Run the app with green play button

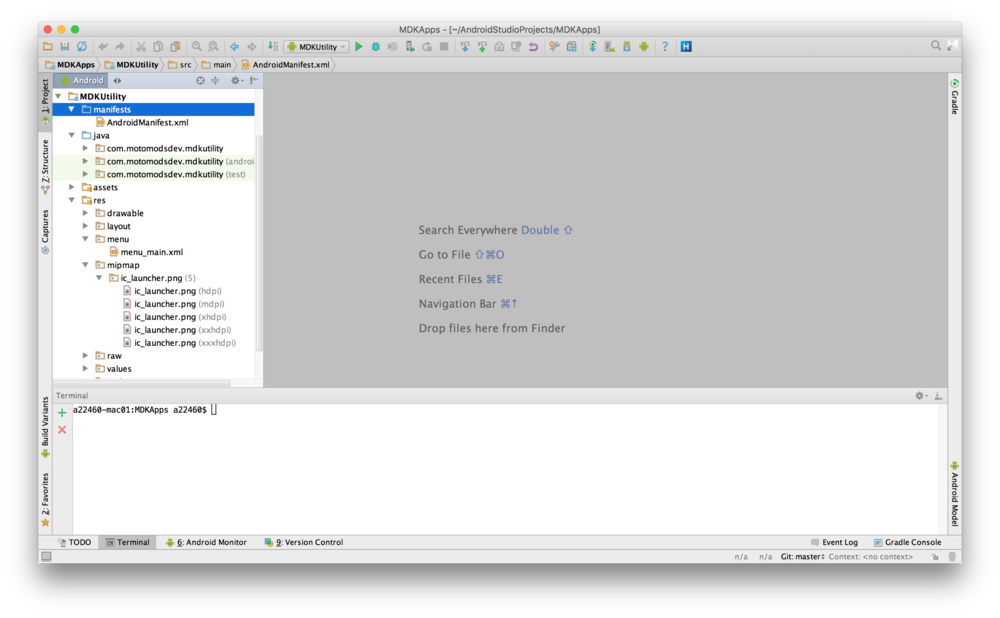point(359,47)
